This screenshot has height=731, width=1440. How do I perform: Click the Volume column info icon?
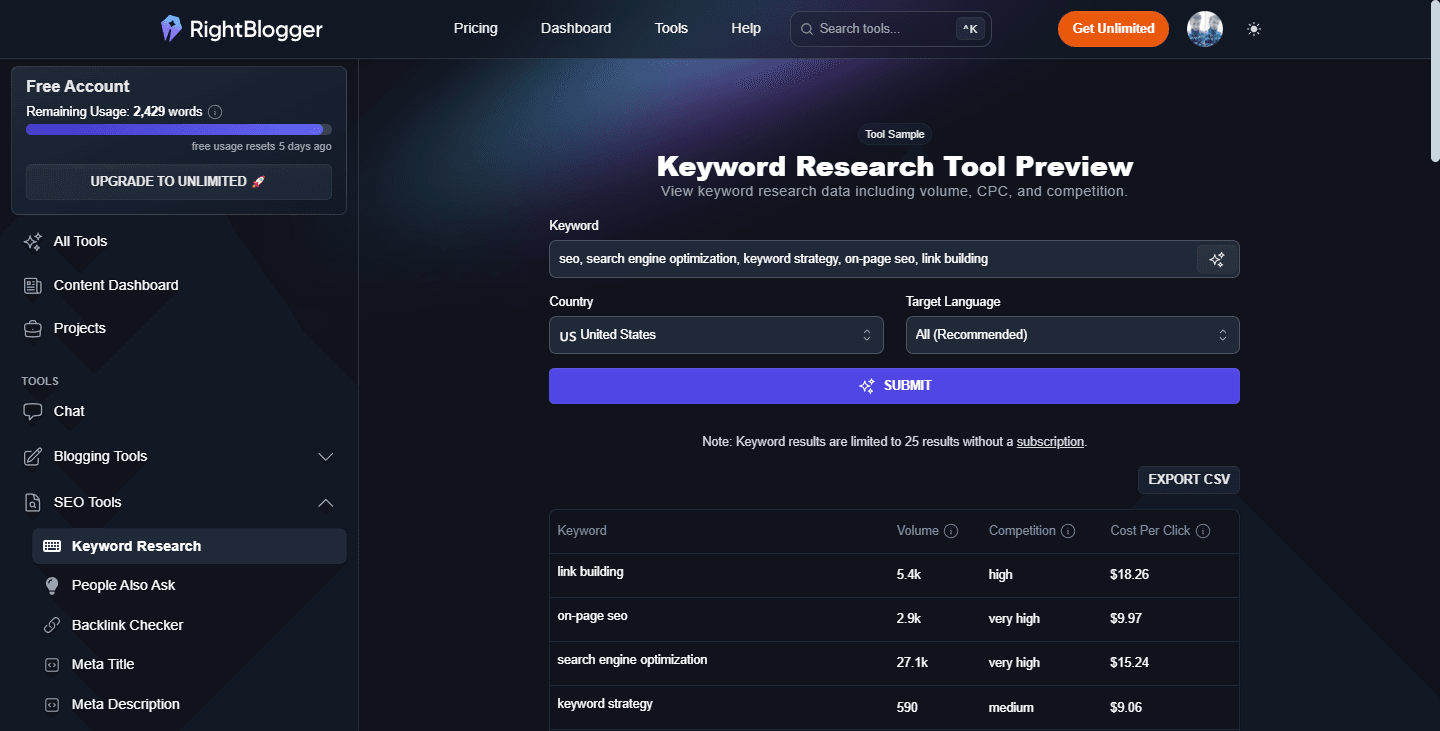point(951,531)
